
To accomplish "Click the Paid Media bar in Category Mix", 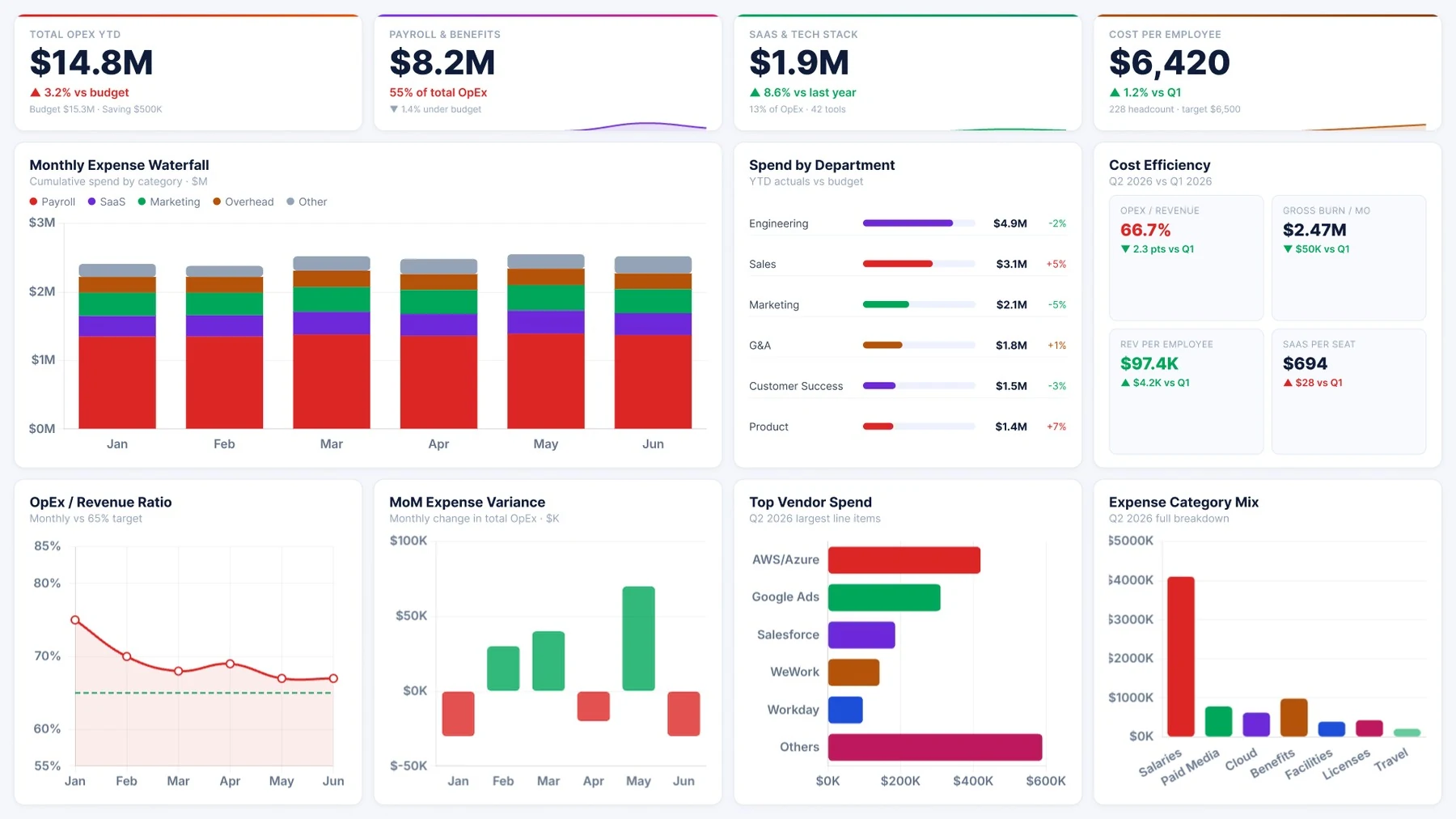I will point(1218,721).
